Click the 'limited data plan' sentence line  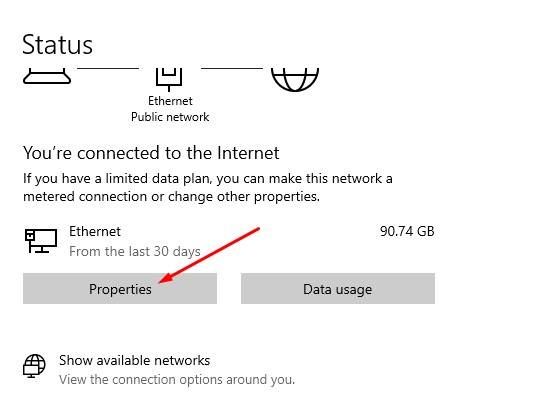[208, 179]
